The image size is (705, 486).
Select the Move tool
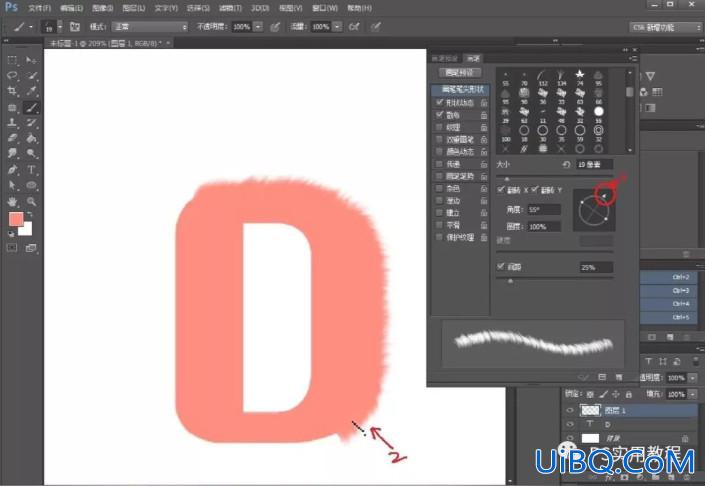pyautogui.click(x=31, y=60)
